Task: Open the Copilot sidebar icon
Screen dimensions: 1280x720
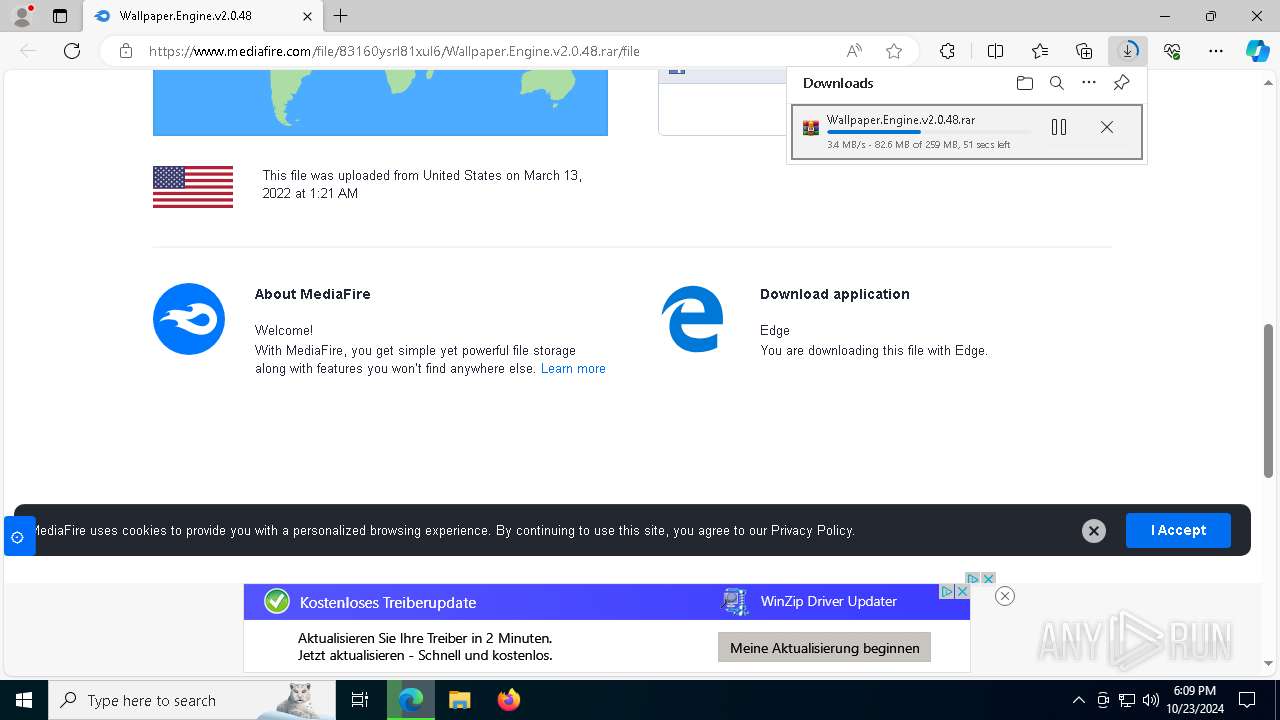Action: (x=1258, y=51)
